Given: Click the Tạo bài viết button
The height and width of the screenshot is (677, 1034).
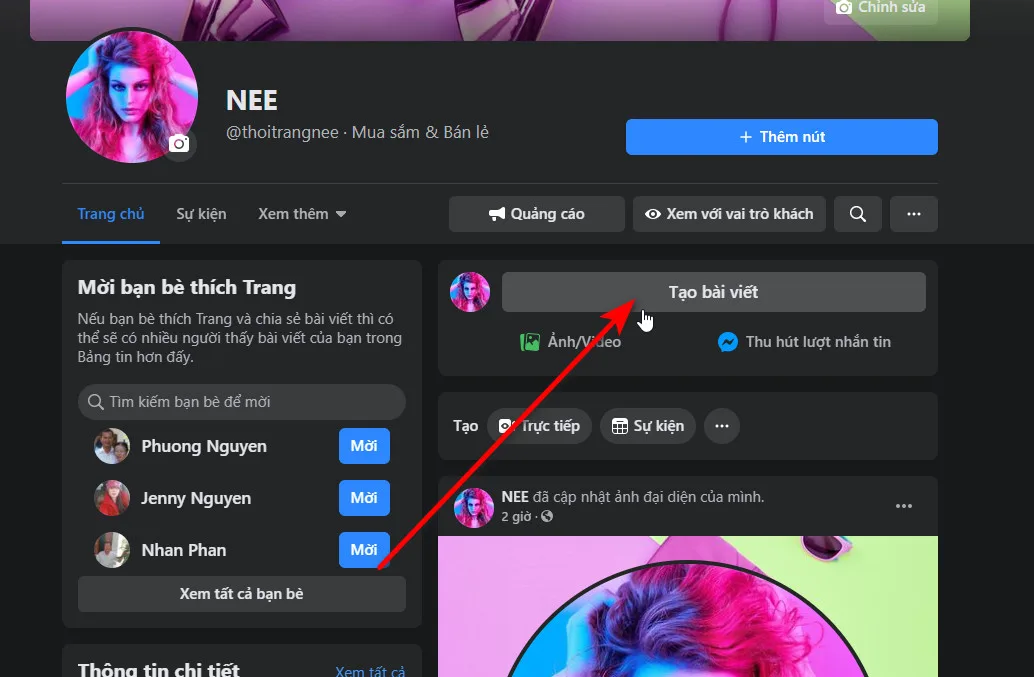Looking at the screenshot, I should pyautogui.click(x=714, y=292).
